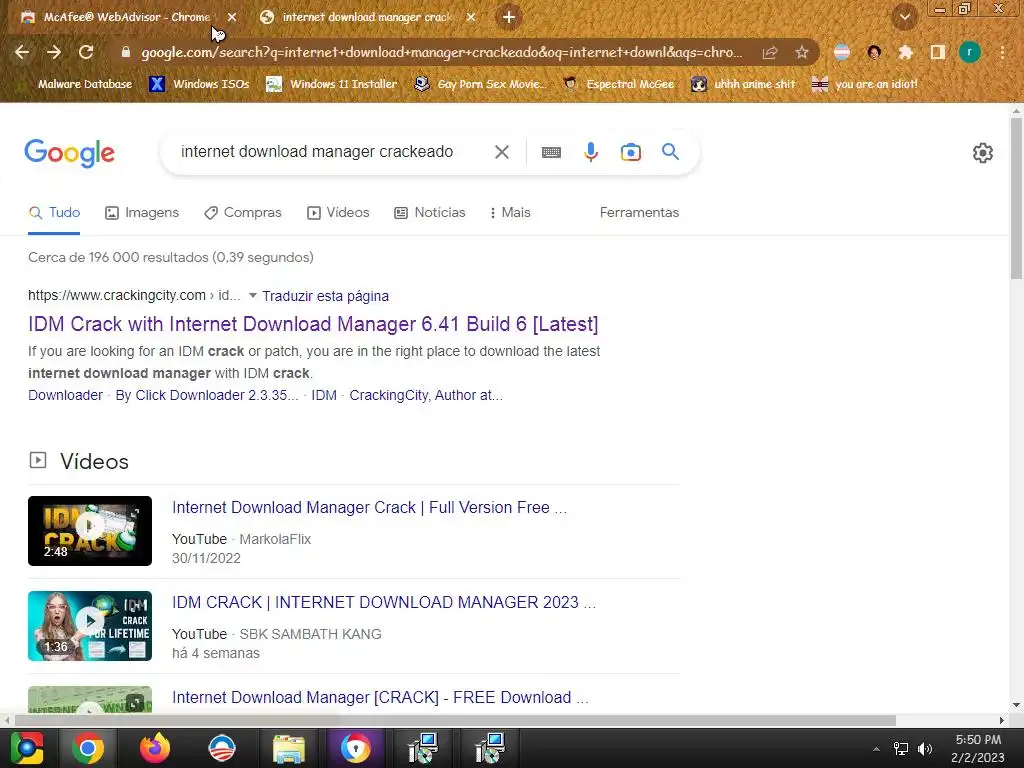1024x768 pixels.
Task: Open the Windows 11 Installer bookmark
Action: [332, 84]
